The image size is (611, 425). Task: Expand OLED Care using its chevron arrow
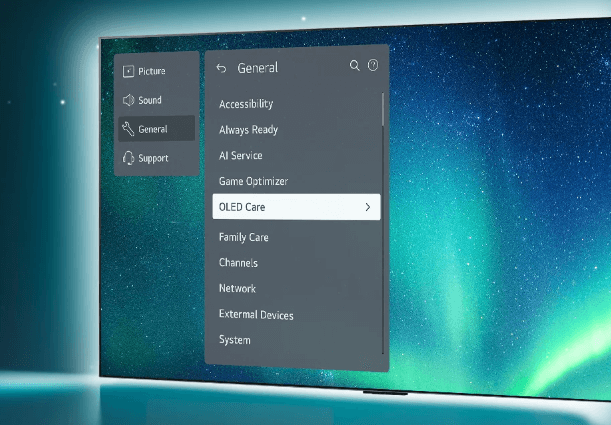click(367, 207)
